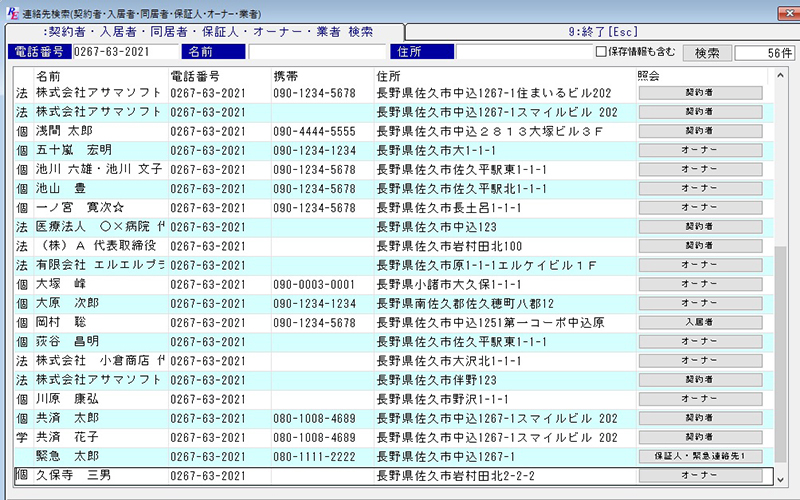800x500 pixels.
Task: Click the application icon in the title bar
Action: coord(11,12)
